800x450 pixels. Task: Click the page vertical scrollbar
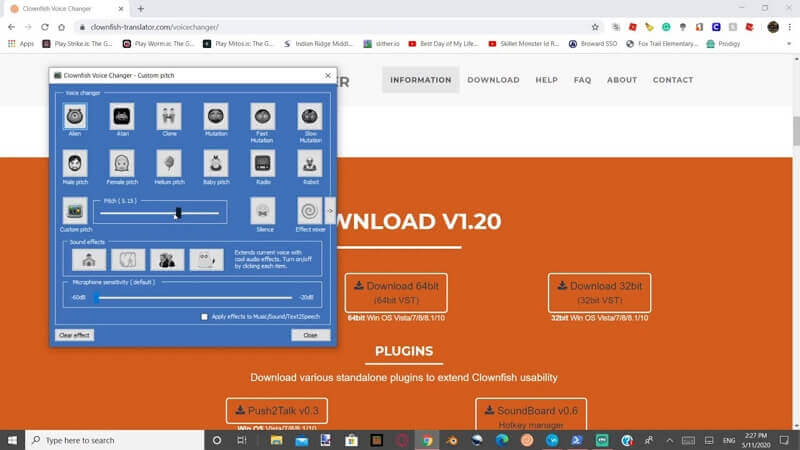pos(796,131)
